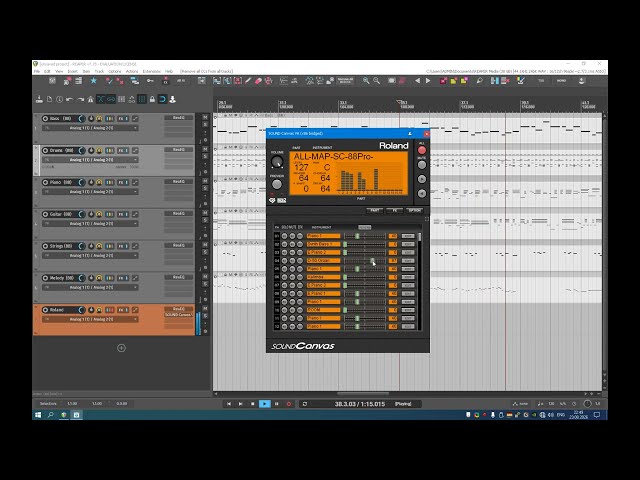Click the Record transport button
640x480 pixels.
pos(289,404)
